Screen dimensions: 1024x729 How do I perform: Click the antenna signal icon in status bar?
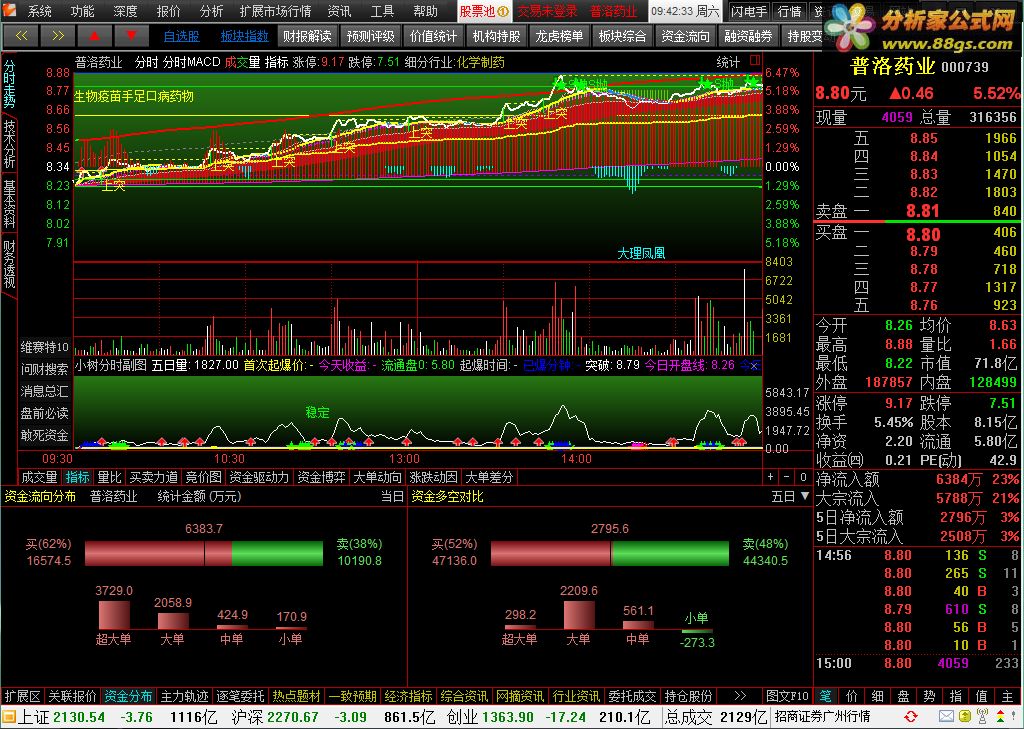(982, 717)
